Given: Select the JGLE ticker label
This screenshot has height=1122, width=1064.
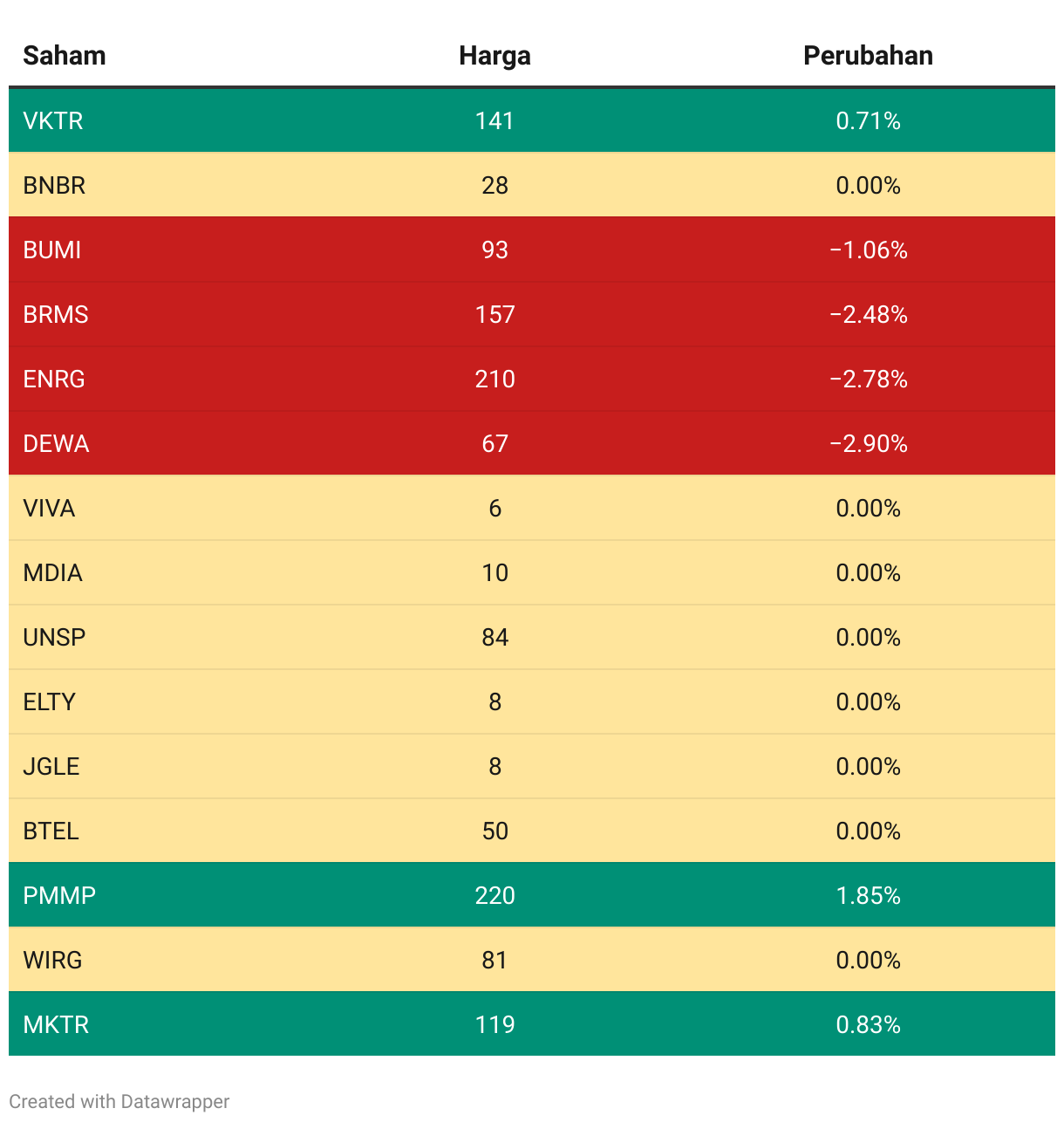Looking at the screenshot, I should (x=51, y=766).
